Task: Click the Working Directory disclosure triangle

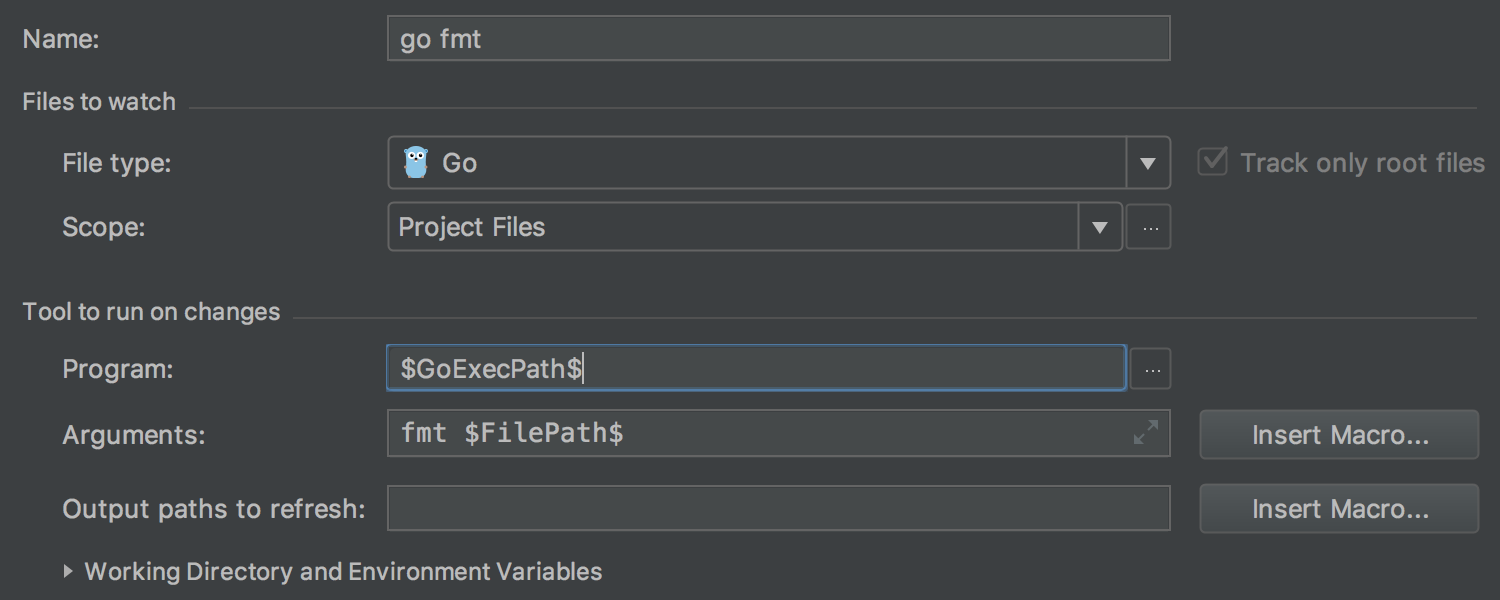Action: pyautogui.click(x=68, y=571)
